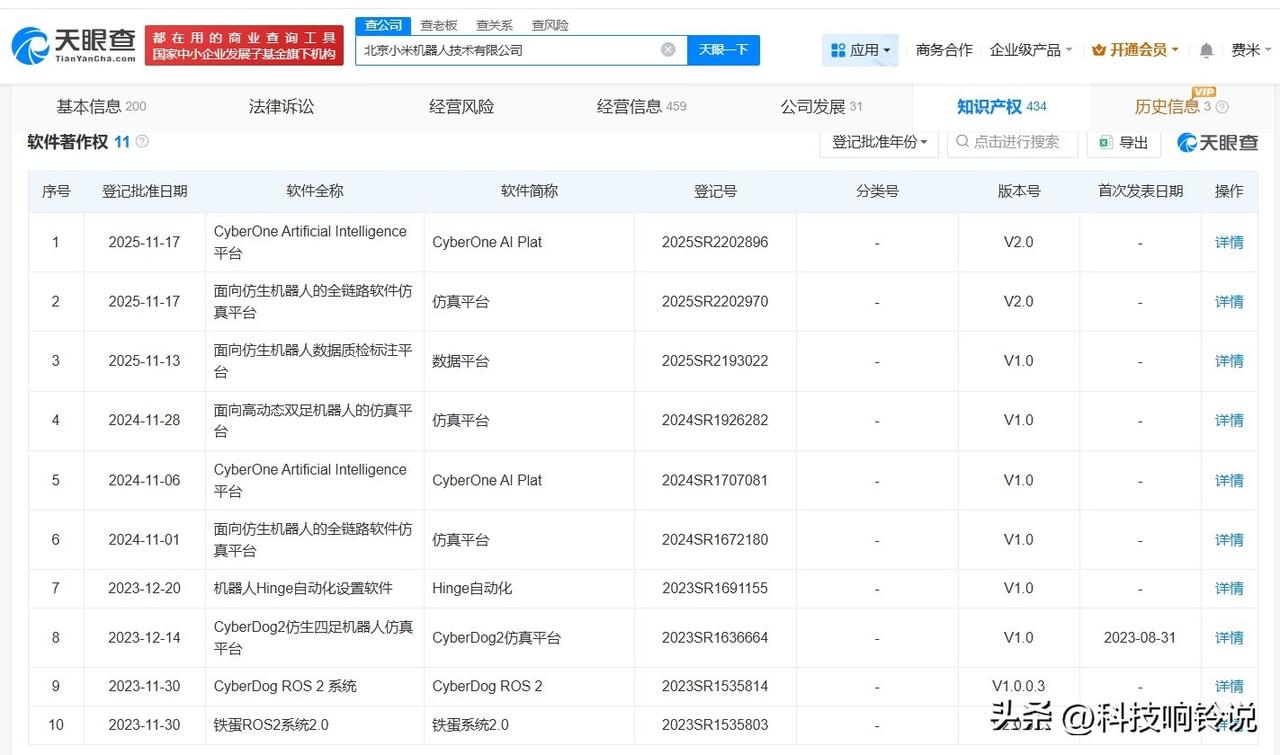1280x755 pixels.
Task: Click the 首次发表日期 column header
Action: click(1140, 191)
